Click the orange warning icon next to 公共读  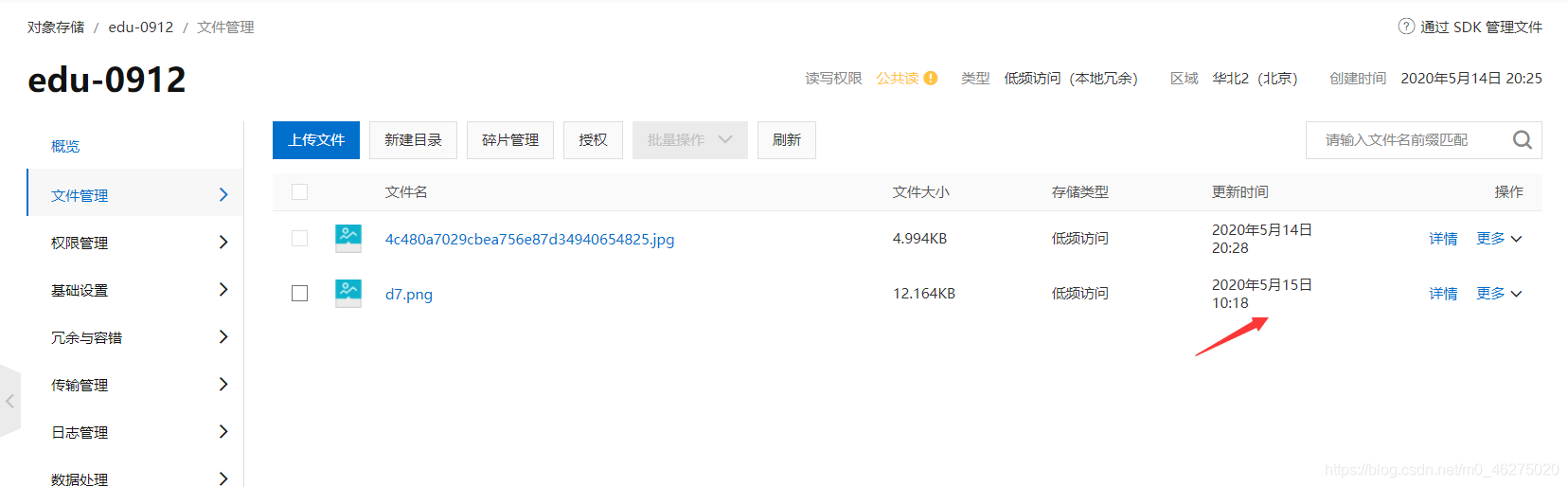pos(931,78)
